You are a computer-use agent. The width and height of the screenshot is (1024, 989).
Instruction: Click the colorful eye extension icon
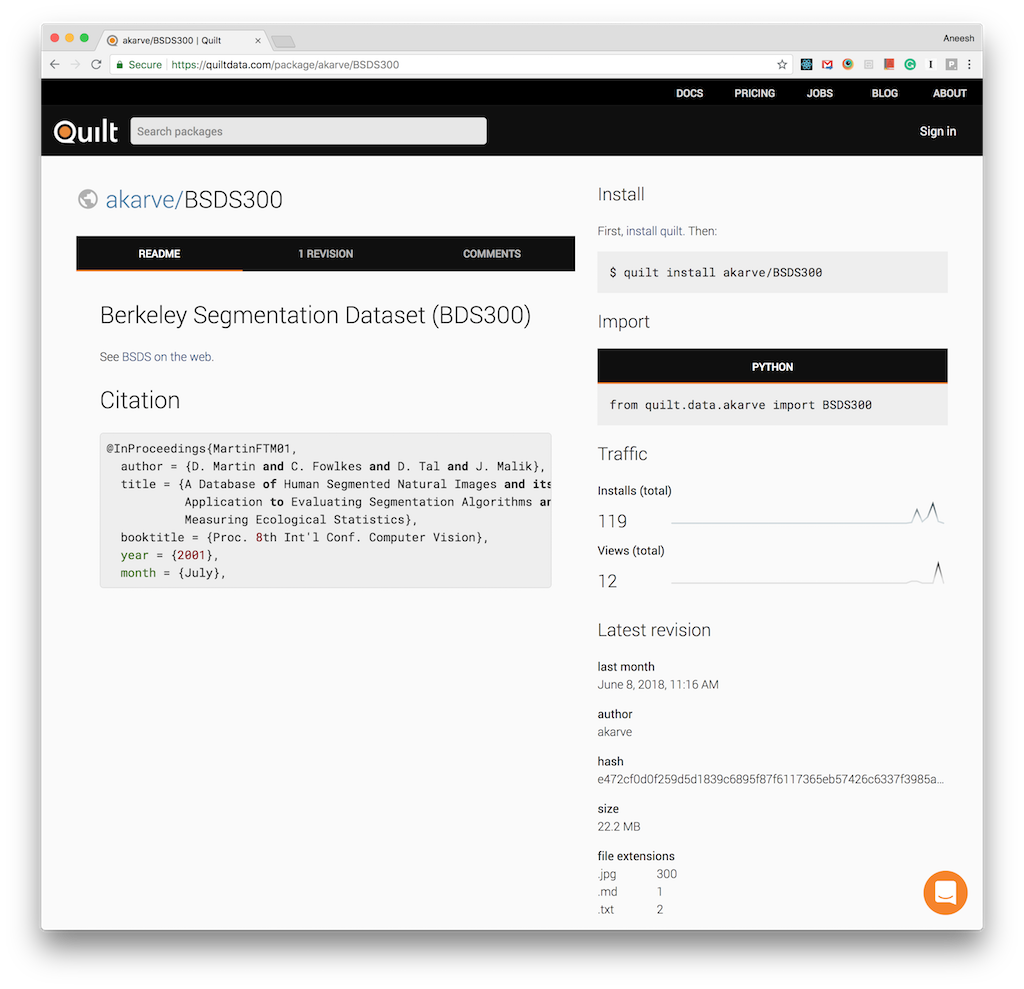(848, 64)
